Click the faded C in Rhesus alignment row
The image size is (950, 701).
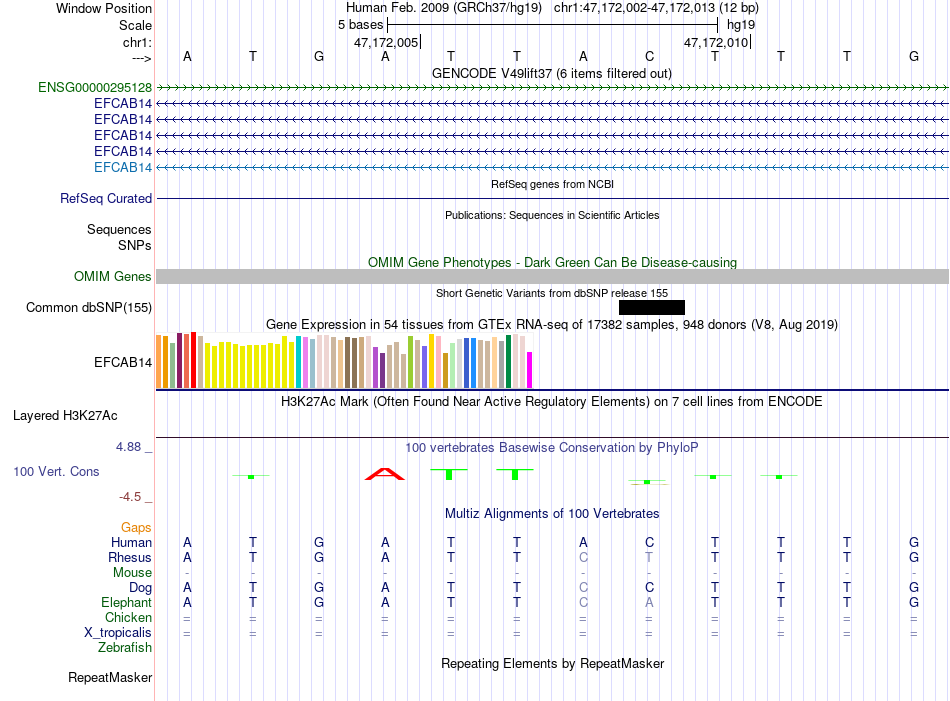point(583,557)
